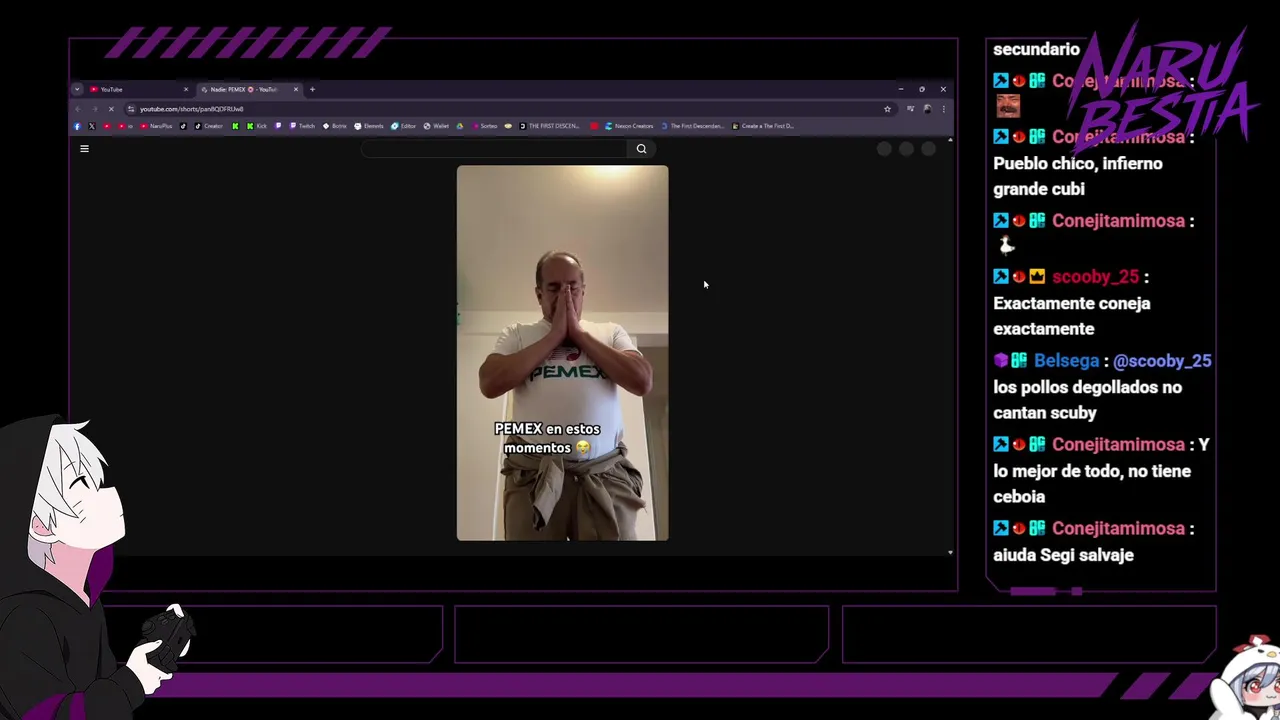This screenshot has height=720, width=1280.
Task: Open the Google Drive bookmark icon
Action: (460, 126)
